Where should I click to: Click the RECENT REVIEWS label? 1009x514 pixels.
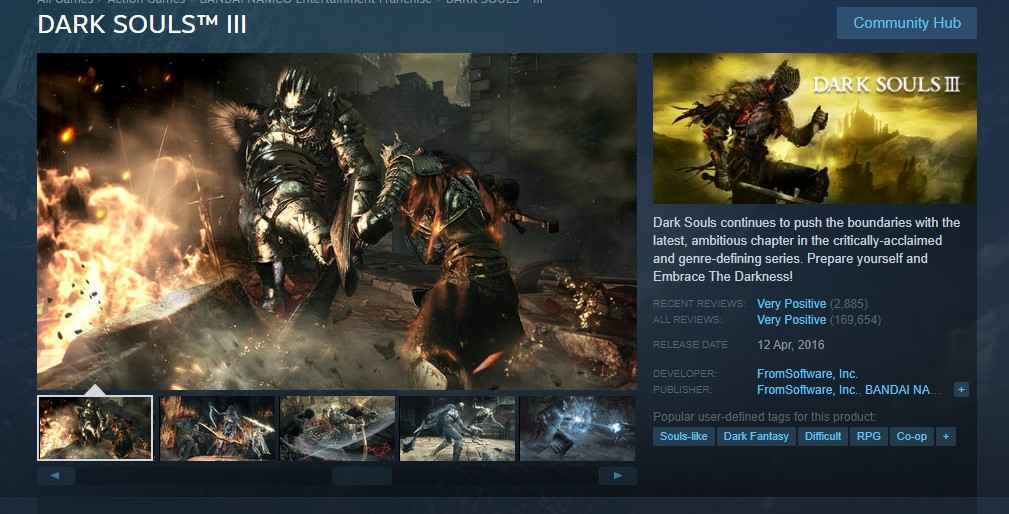point(698,304)
